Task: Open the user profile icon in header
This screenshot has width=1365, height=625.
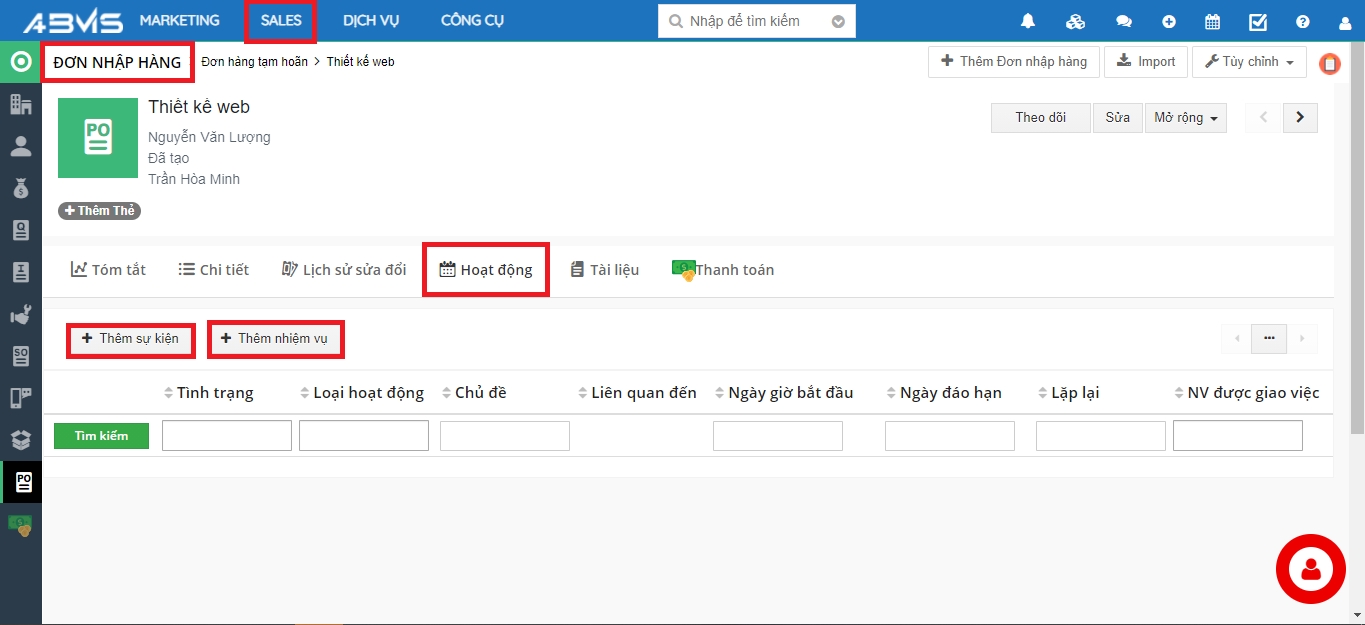Action: coord(1345,22)
